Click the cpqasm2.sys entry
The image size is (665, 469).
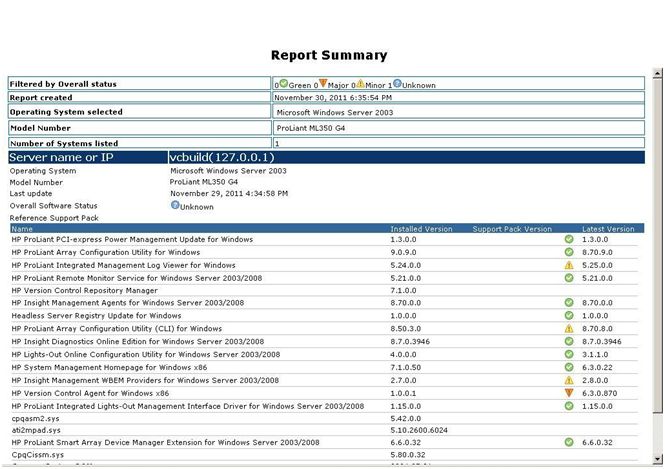click(x=36, y=419)
